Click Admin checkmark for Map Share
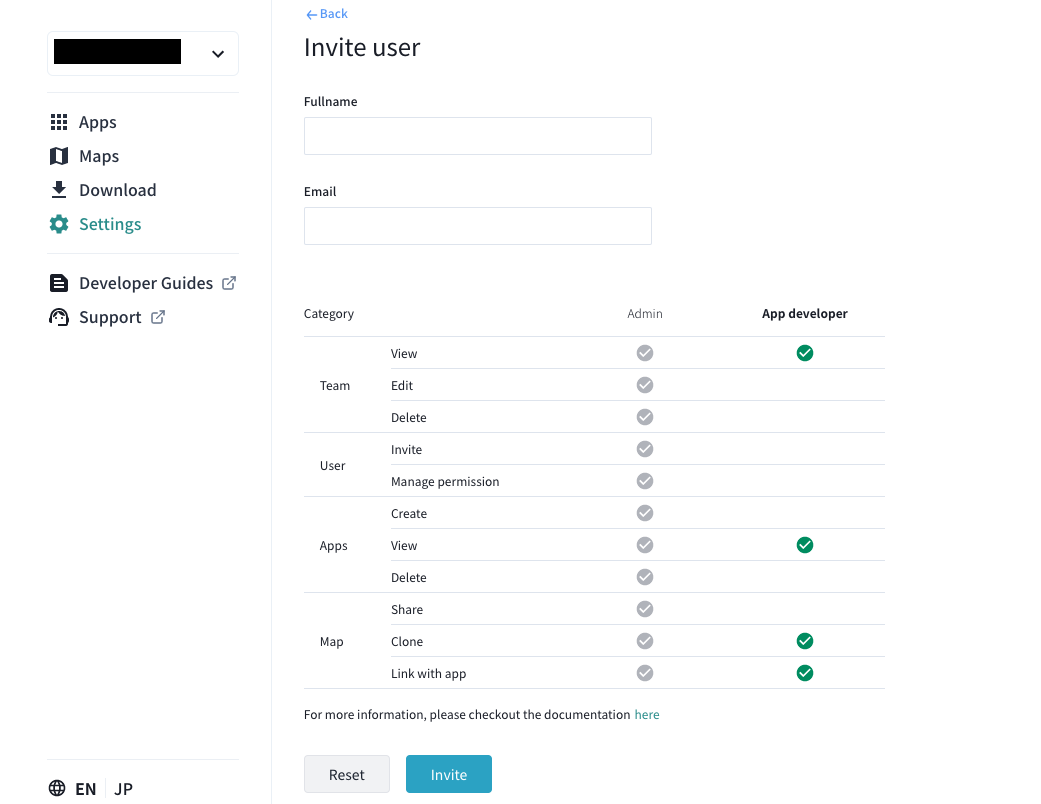 click(x=645, y=609)
